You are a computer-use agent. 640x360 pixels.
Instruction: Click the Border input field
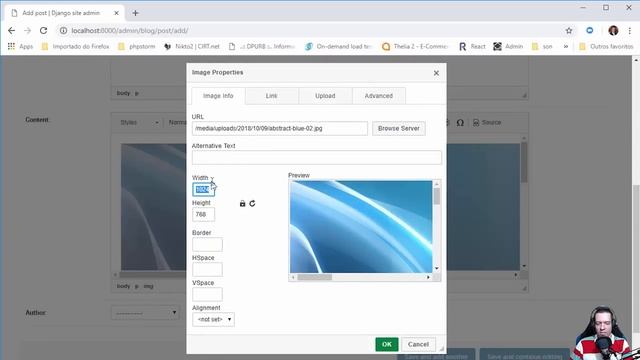pos(207,244)
